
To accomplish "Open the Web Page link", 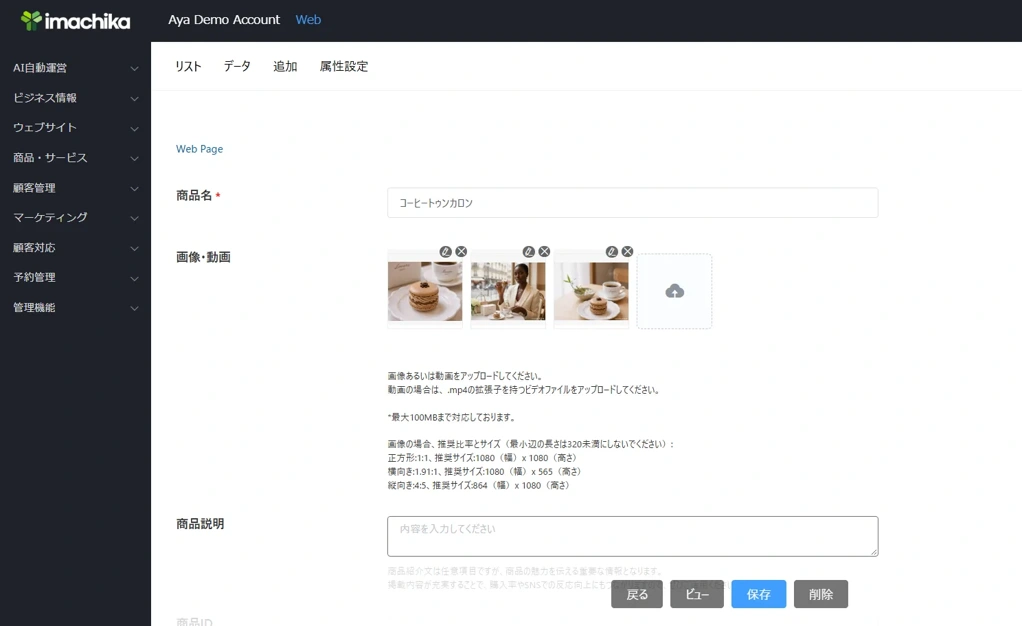I will click(199, 149).
